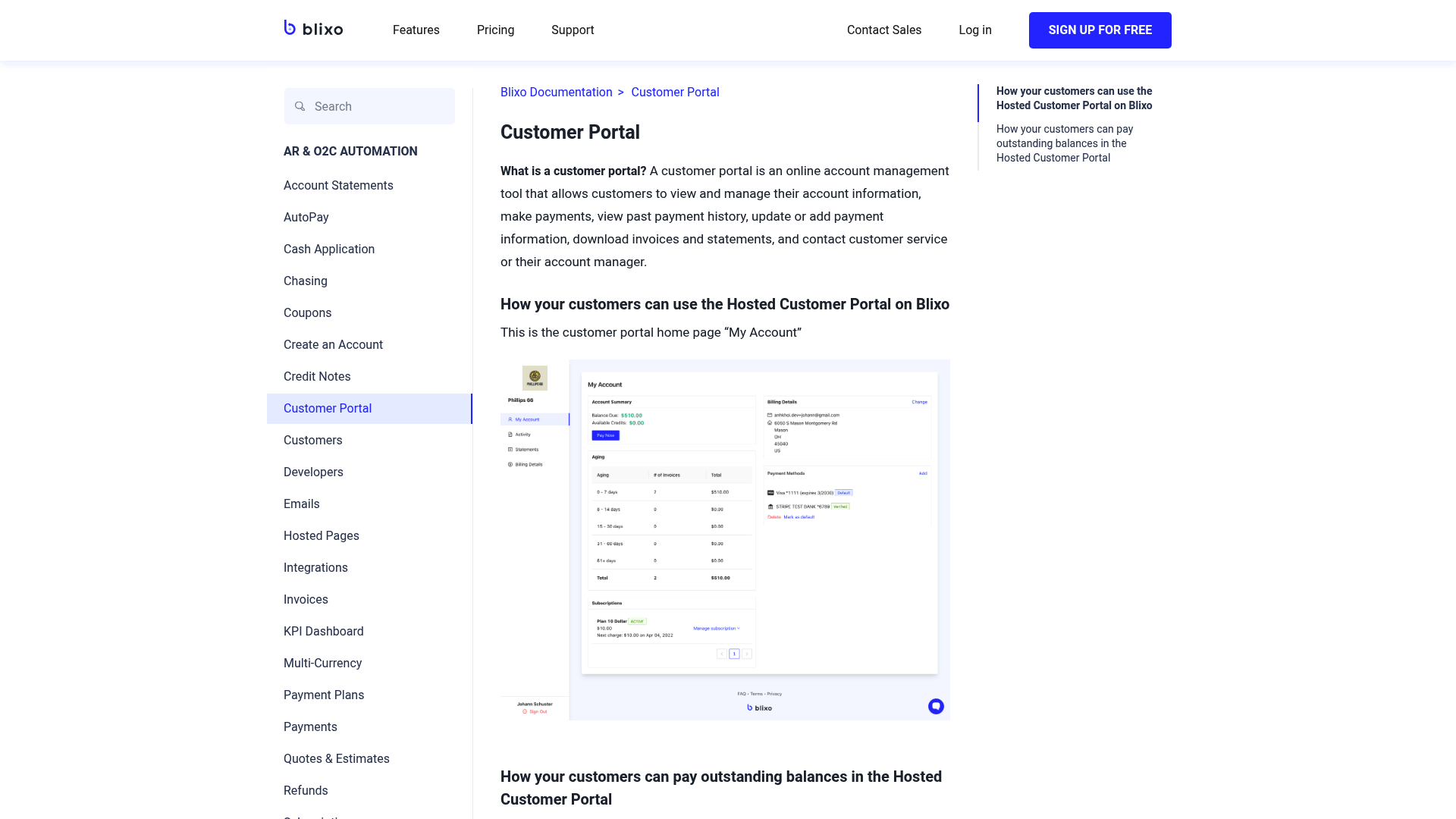Open Coupons documentation
The width and height of the screenshot is (1456, 819).
pyautogui.click(x=307, y=313)
